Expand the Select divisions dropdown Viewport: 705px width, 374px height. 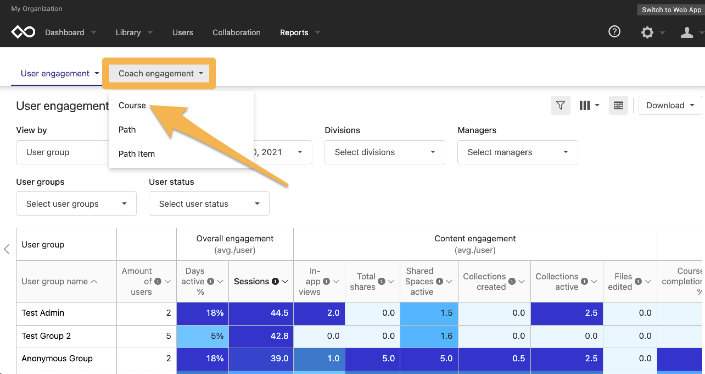point(385,152)
